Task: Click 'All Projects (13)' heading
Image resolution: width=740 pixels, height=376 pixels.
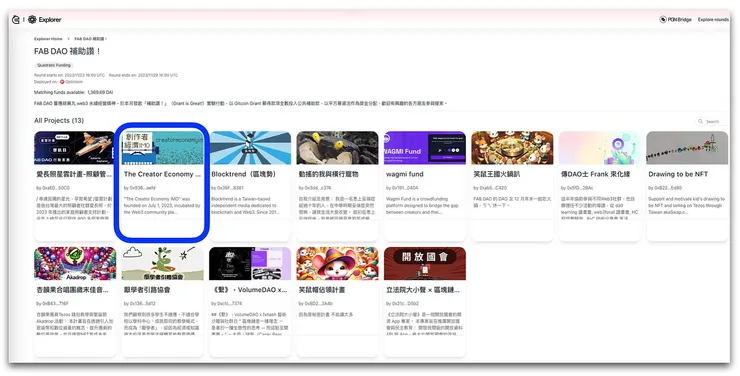Action: coord(59,120)
